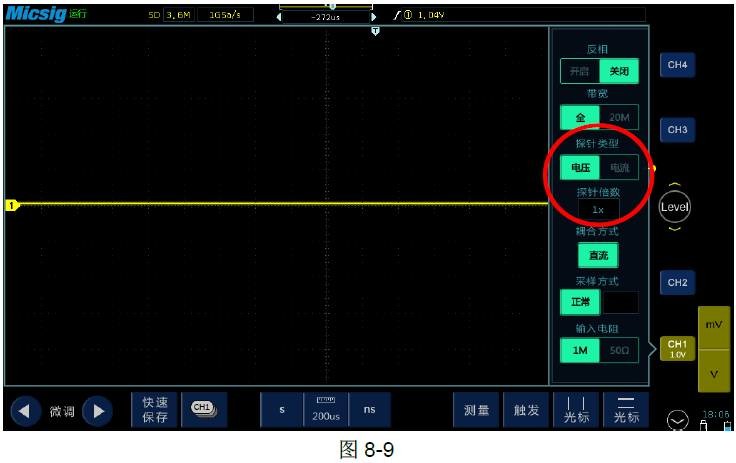This screenshot has width=736, height=463.
Task: Tap the CH1 channel stack icon
Action: tap(203, 409)
